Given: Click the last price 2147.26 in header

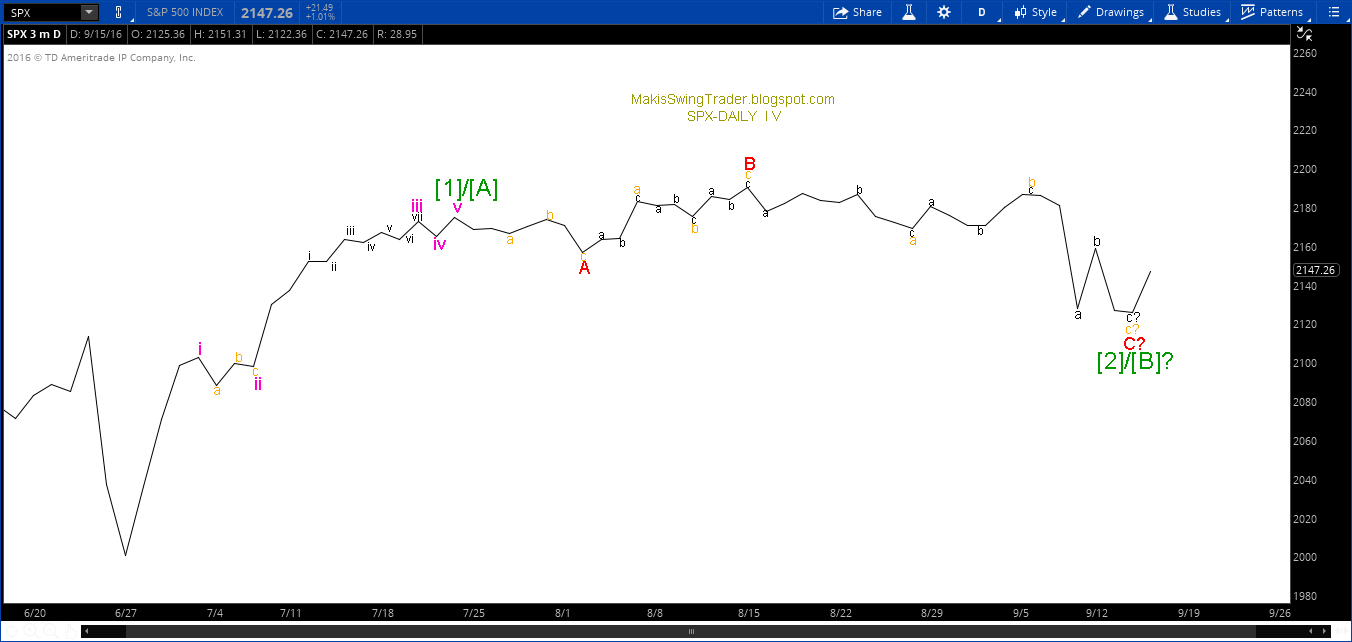Looking at the screenshot, I should 265,12.
